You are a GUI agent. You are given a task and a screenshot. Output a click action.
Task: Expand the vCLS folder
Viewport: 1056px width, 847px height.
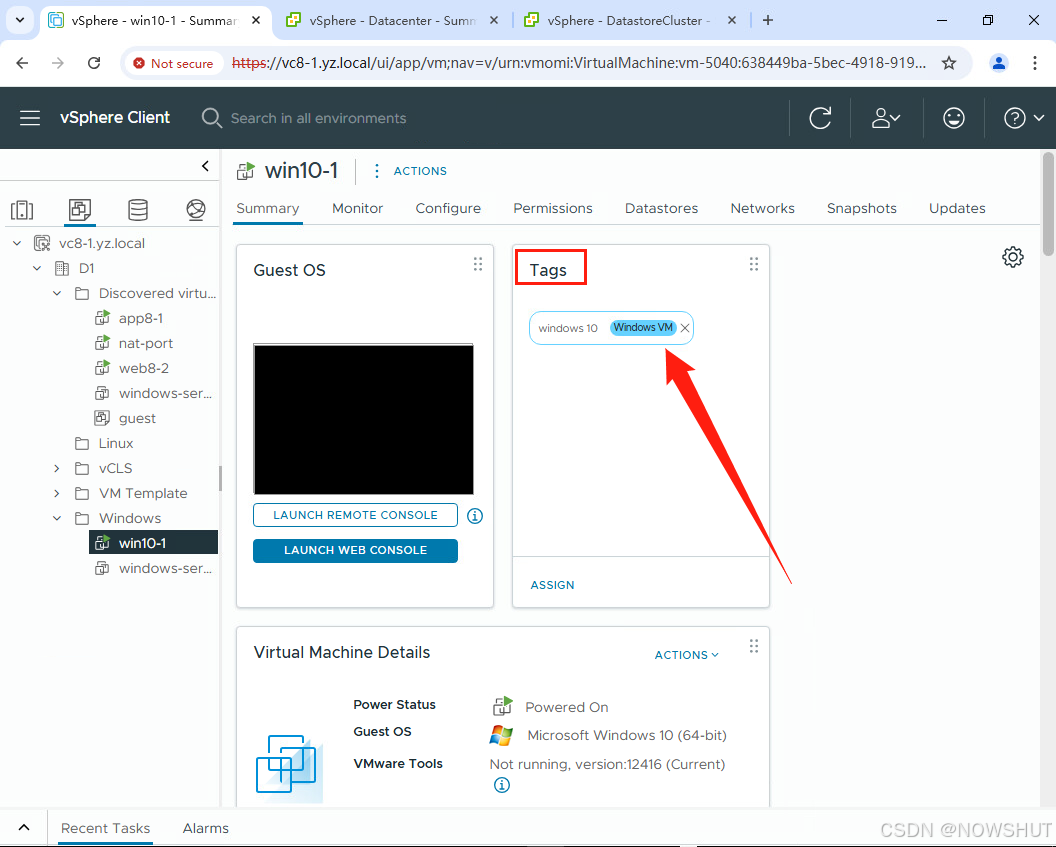(x=57, y=468)
